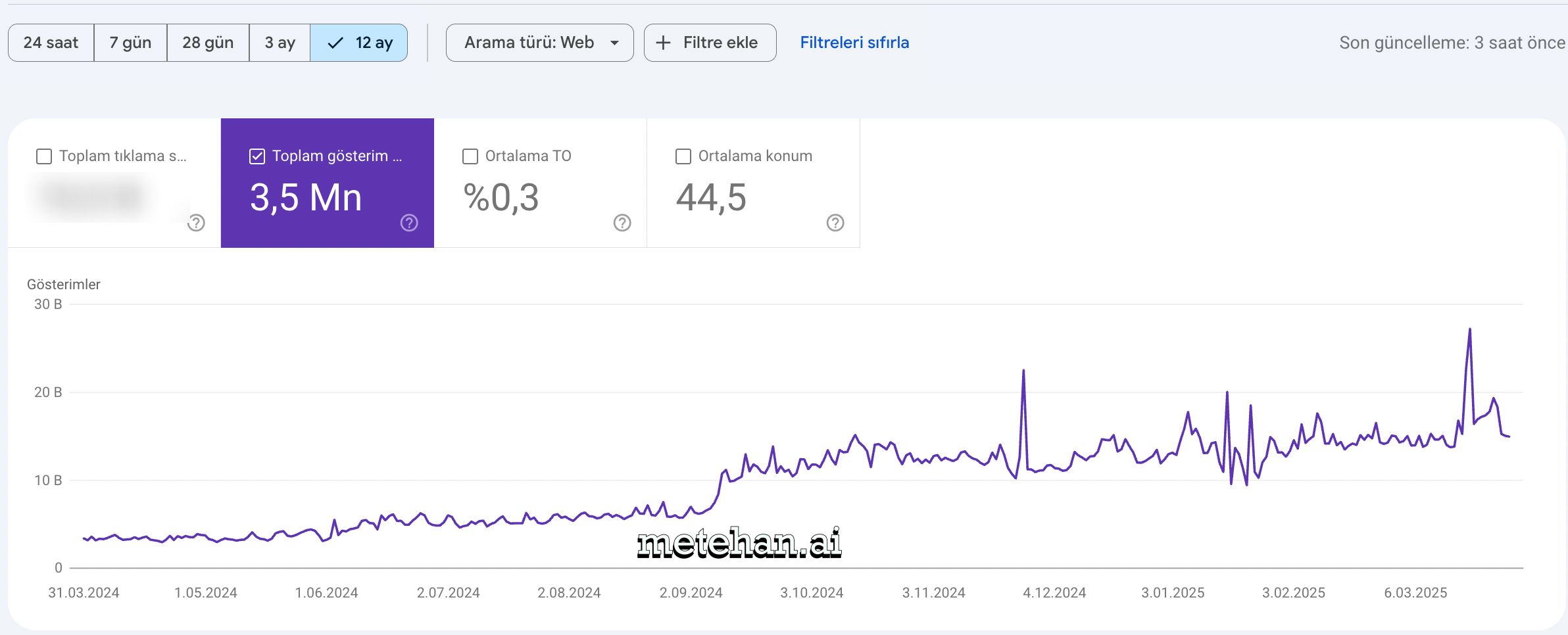
Task: Click the plus icon in Filtre ekle
Action: tap(663, 43)
